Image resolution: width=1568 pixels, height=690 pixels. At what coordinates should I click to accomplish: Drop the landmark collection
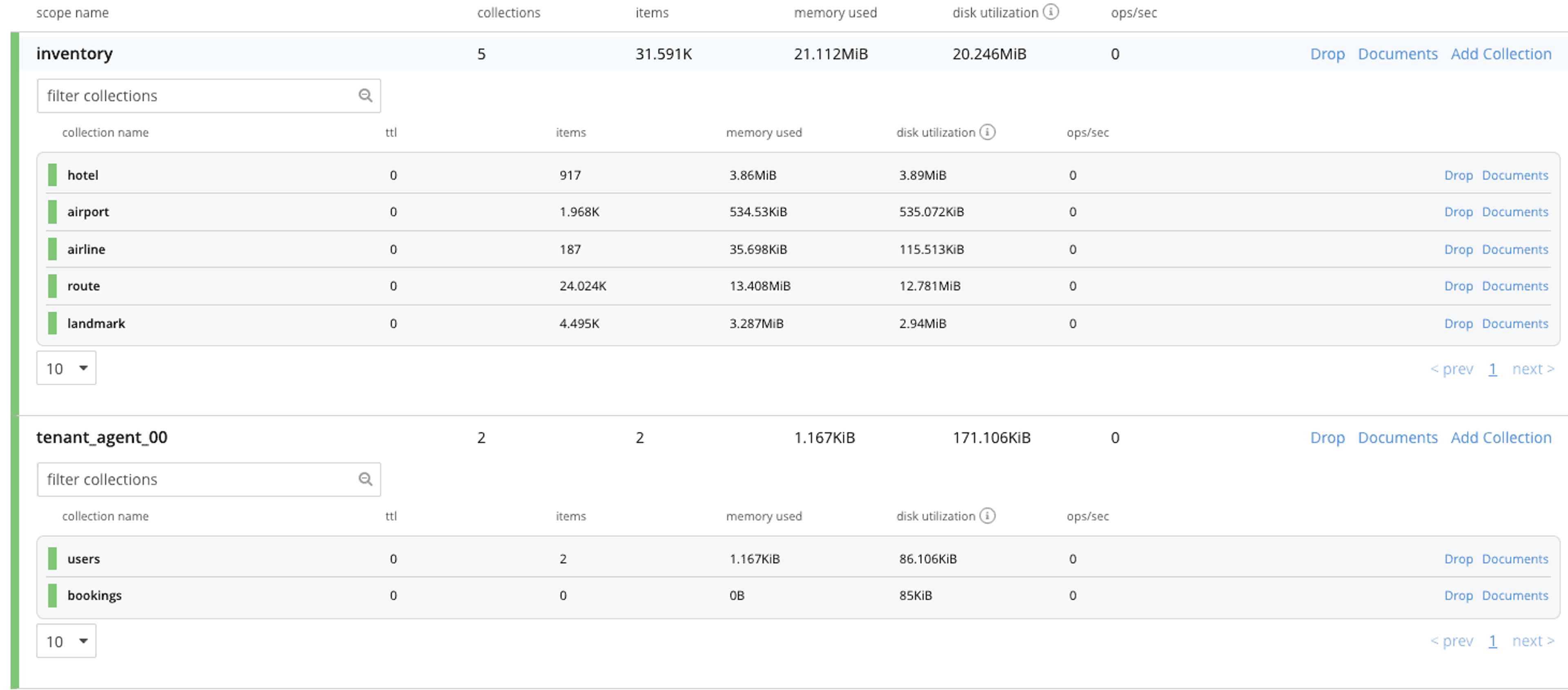(x=1459, y=324)
